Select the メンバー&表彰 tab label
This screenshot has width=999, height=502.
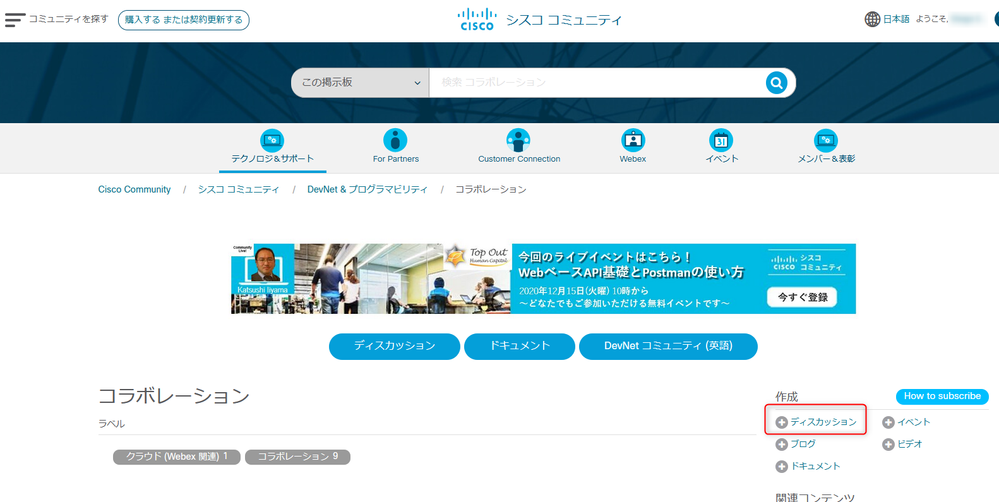(x=826, y=159)
